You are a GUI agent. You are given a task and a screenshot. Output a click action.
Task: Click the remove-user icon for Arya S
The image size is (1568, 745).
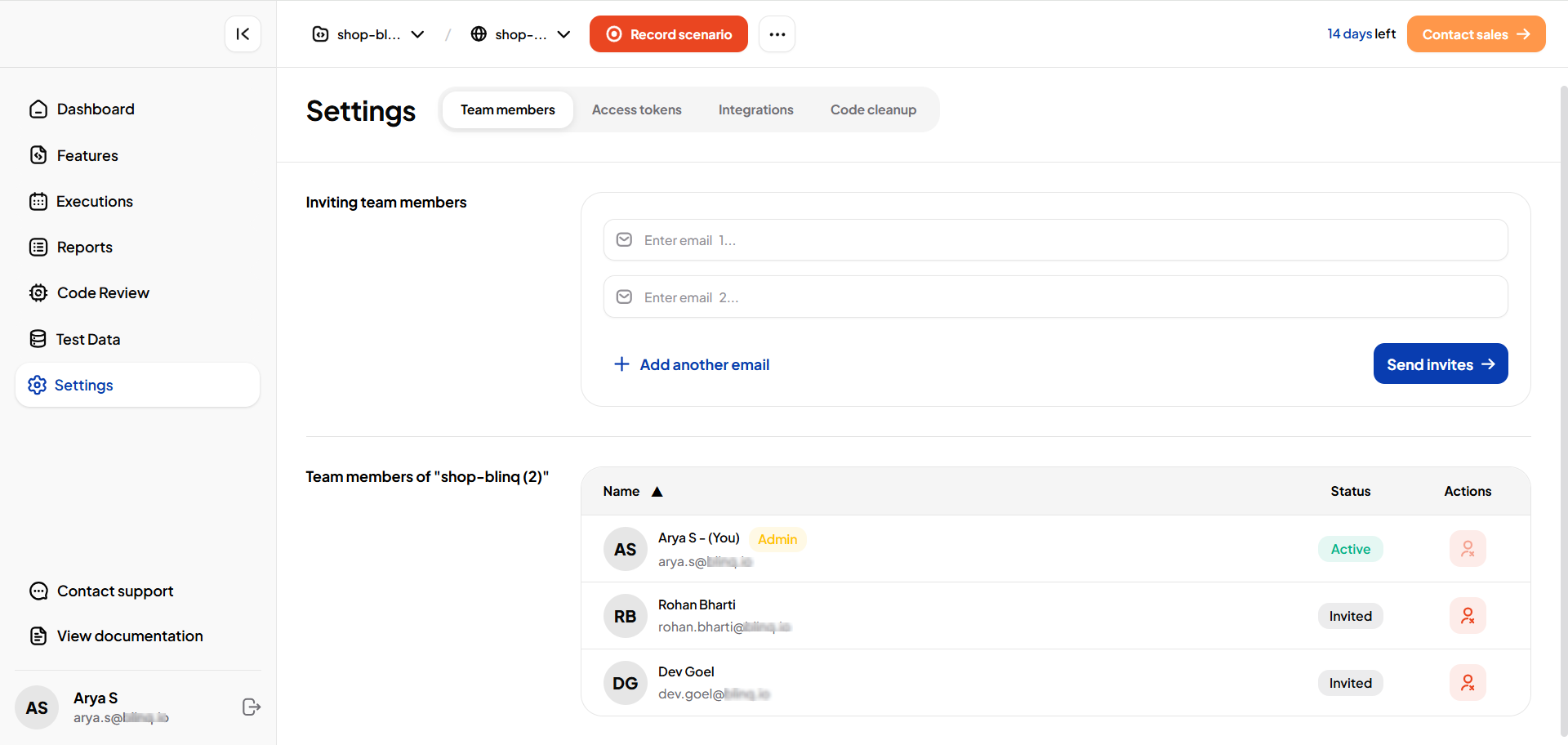(x=1467, y=549)
